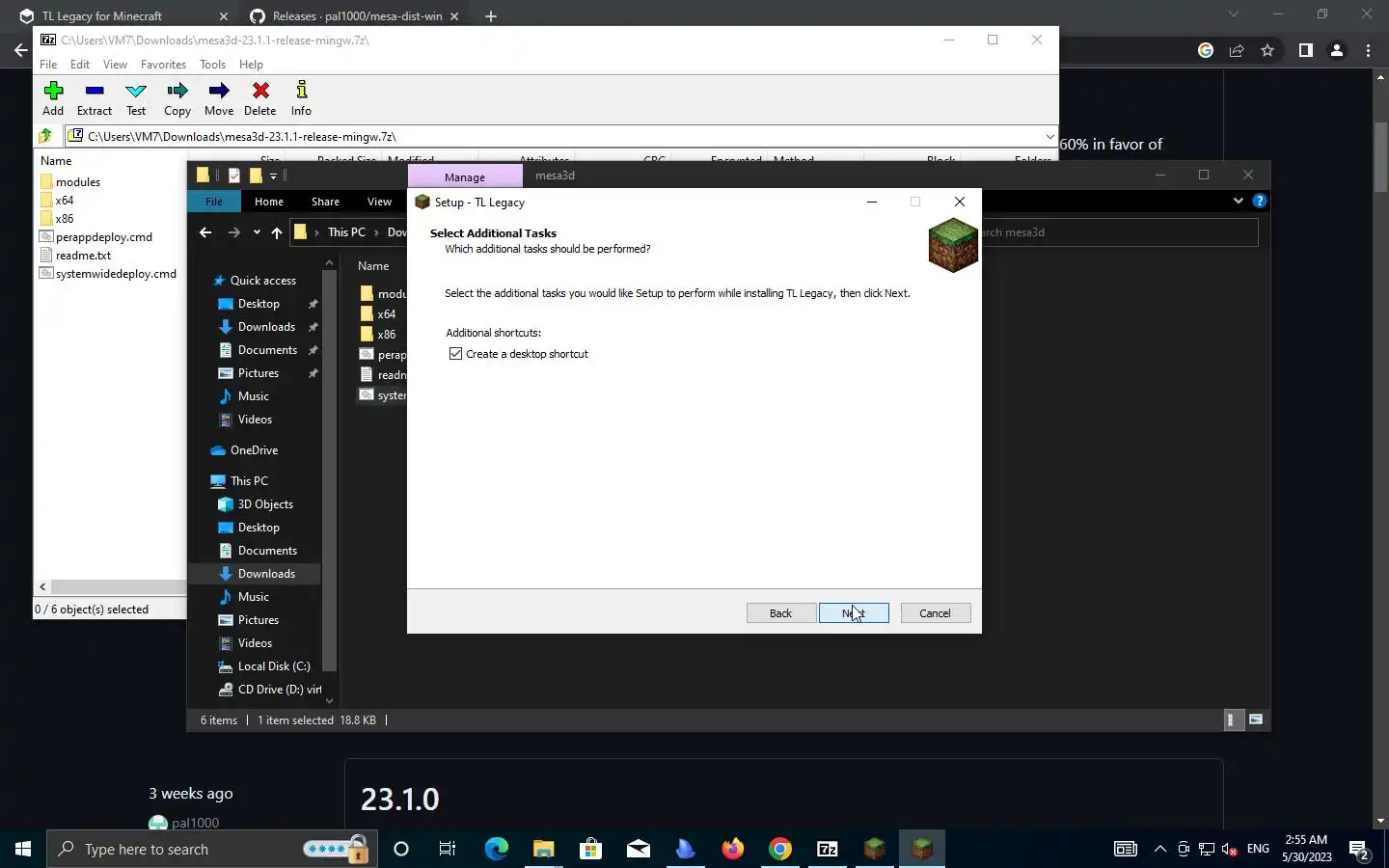Open the View menu in 7-Zip
Viewport: 1389px width, 868px height.
[x=115, y=65]
